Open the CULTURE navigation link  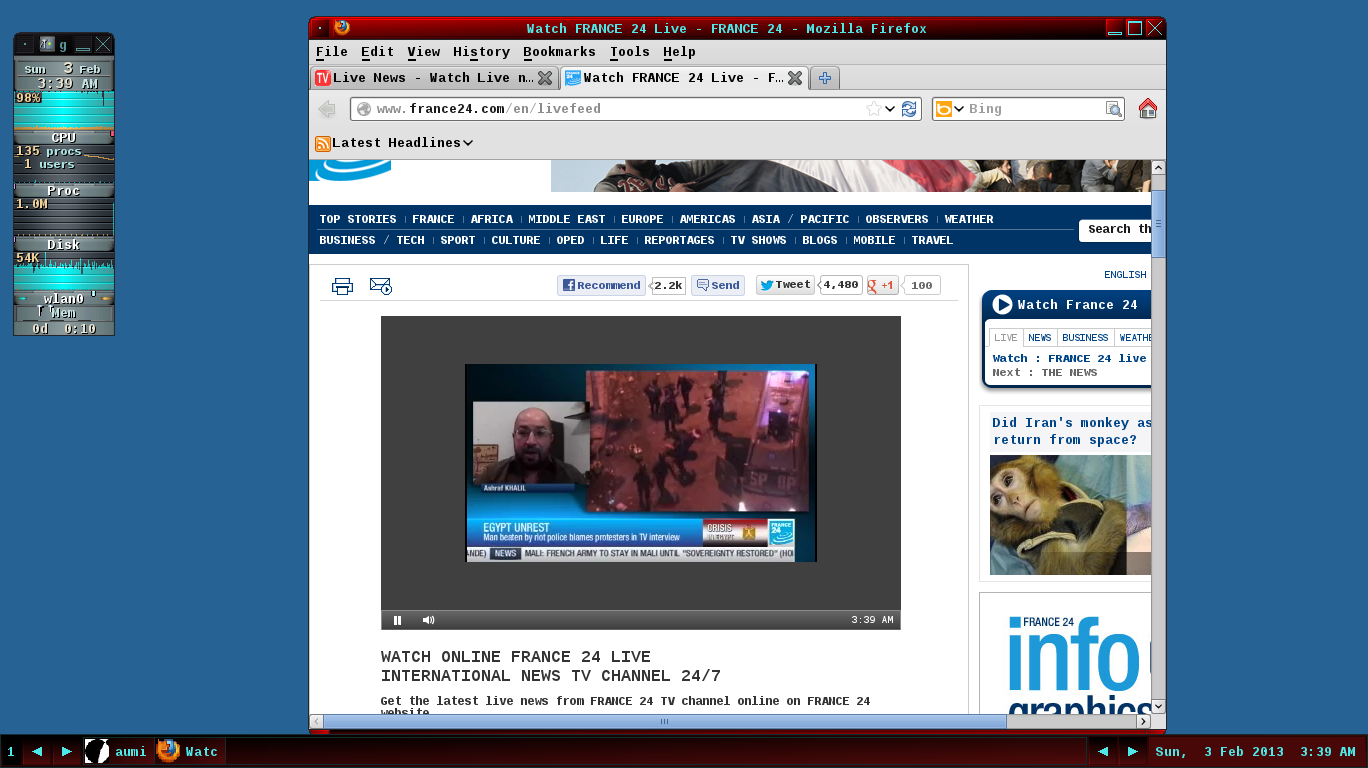516,240
